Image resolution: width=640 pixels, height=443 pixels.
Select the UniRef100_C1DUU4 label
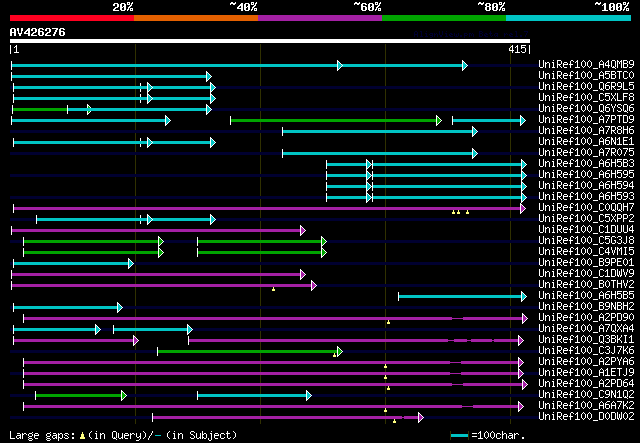tap(586, 230)
